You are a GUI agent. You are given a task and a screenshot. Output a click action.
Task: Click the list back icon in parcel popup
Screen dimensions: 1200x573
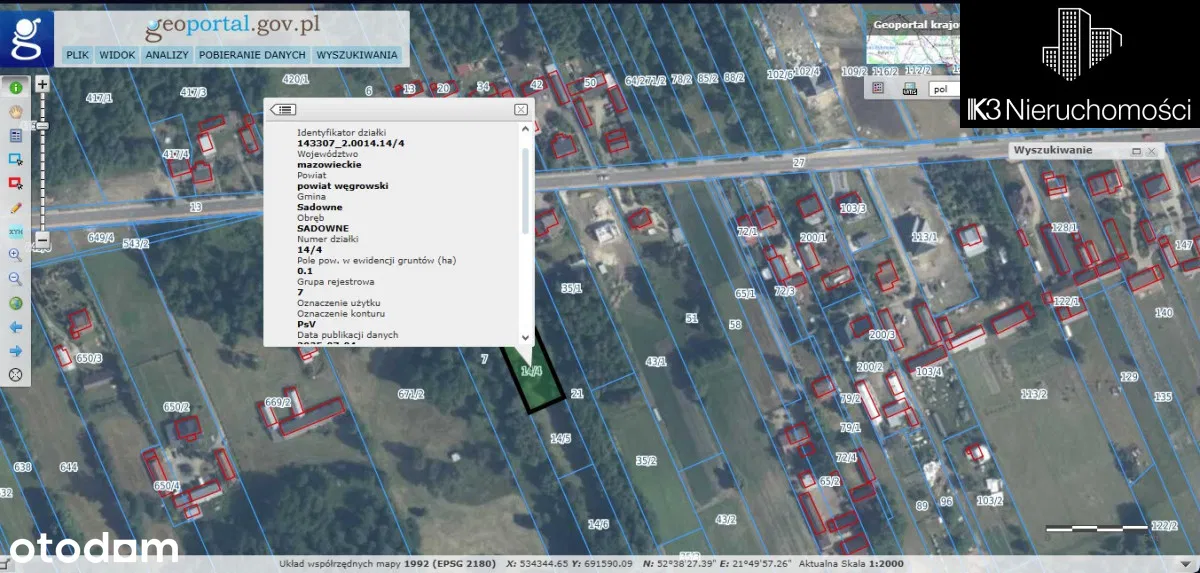pos(283,109)
